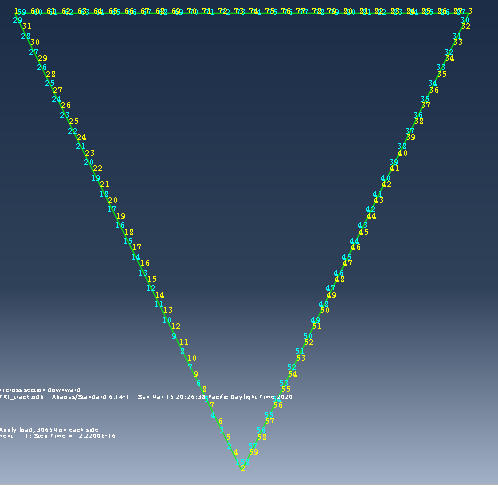Image resolution: width=498 pixels, height=487 pixels.
Task: Pick yellow node label 28 on left edge
Action: 51,74
